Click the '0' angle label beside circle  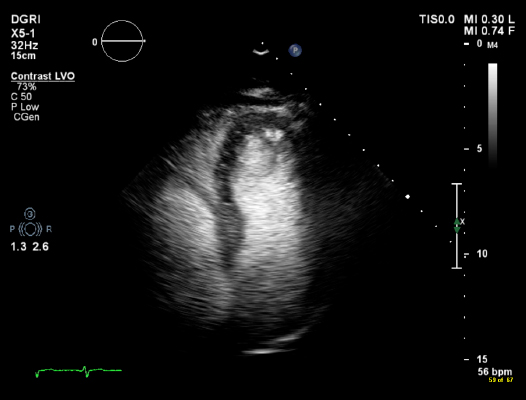[95, 42]
